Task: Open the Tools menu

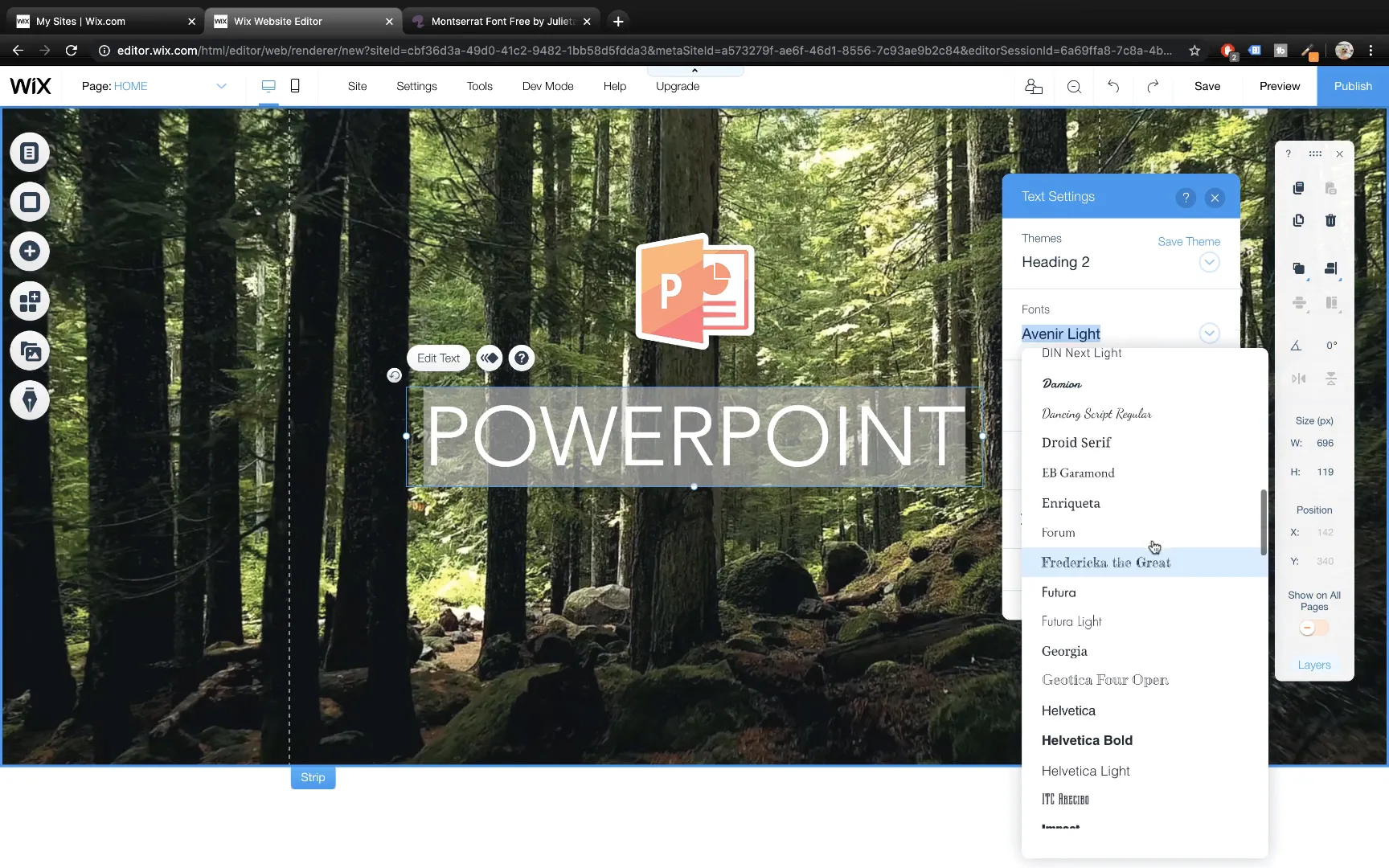Action: click(x=480, y=86)
